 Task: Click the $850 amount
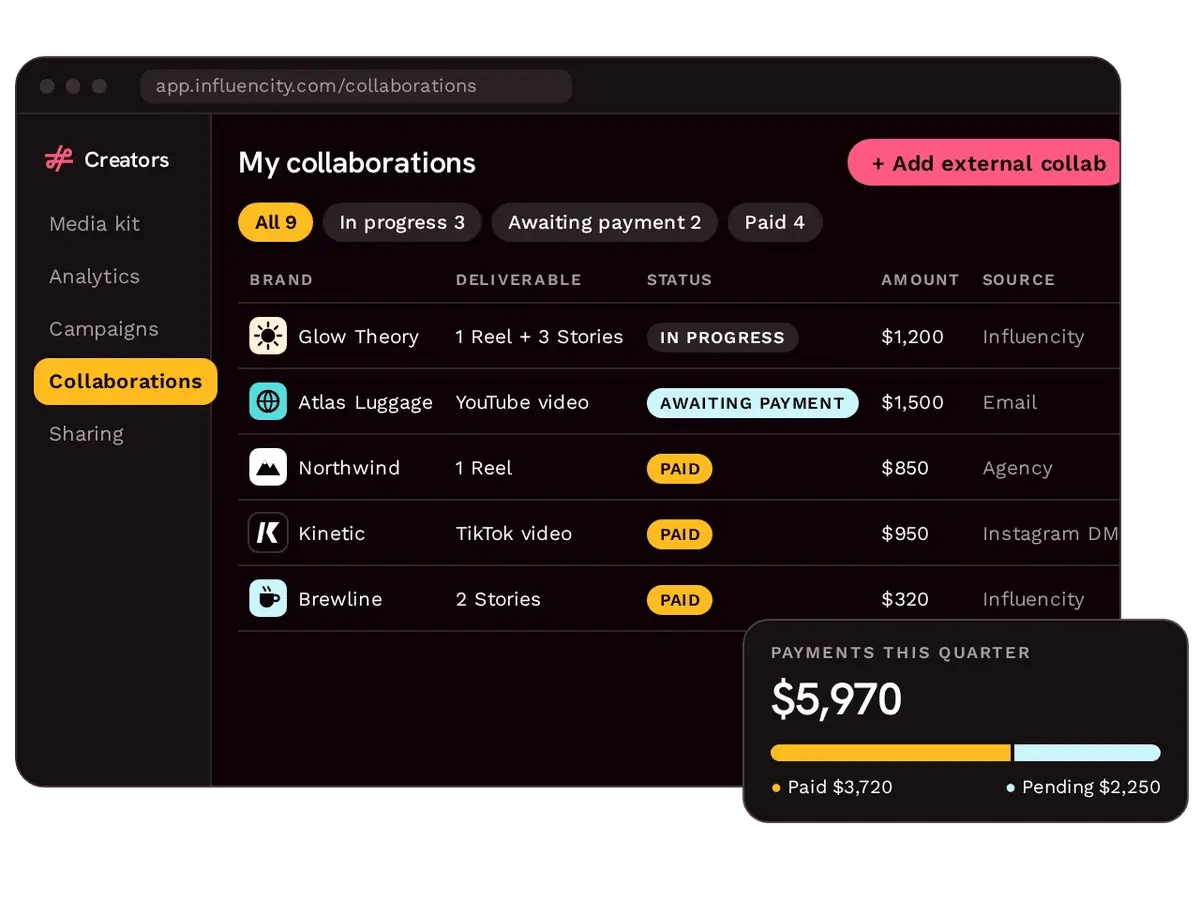pos(905,468)
